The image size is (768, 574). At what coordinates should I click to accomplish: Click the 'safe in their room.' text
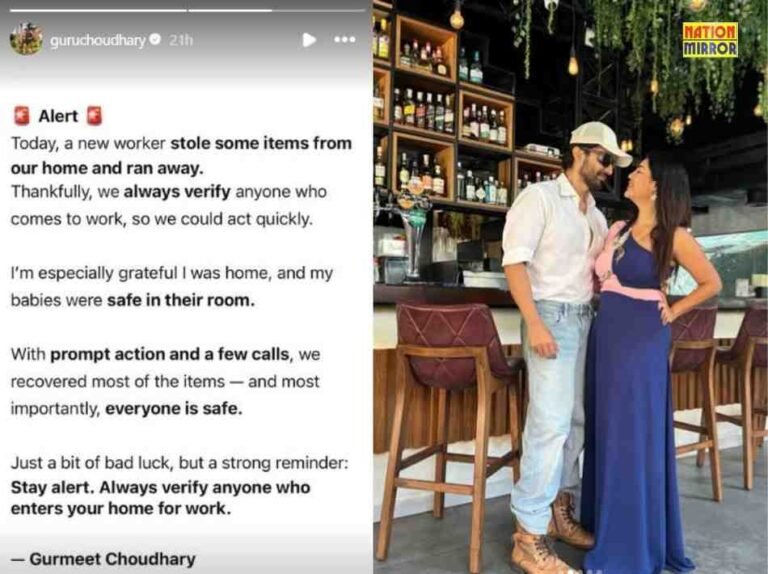pos(181,300)
